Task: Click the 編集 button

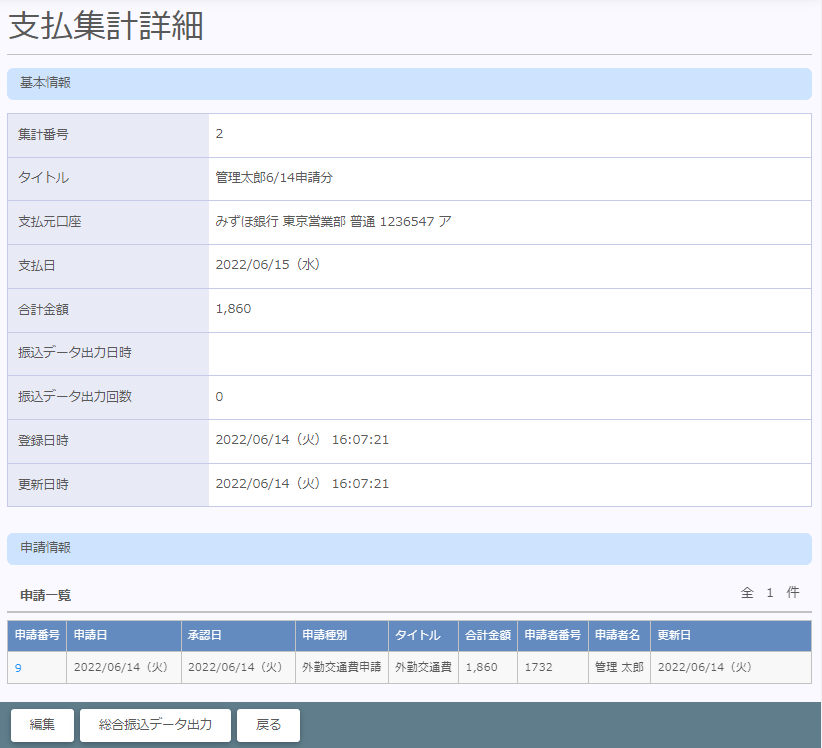Action: pos(42,725)
